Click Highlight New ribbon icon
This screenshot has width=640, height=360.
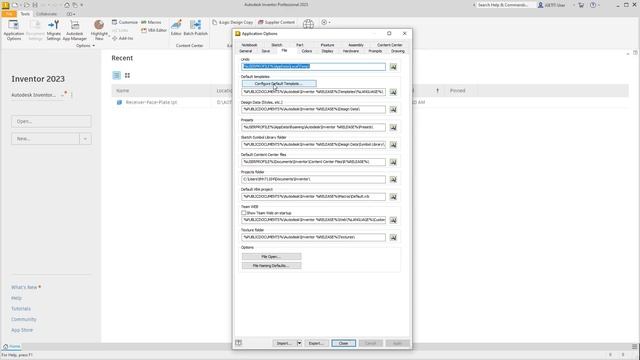[x=99, y=30]
